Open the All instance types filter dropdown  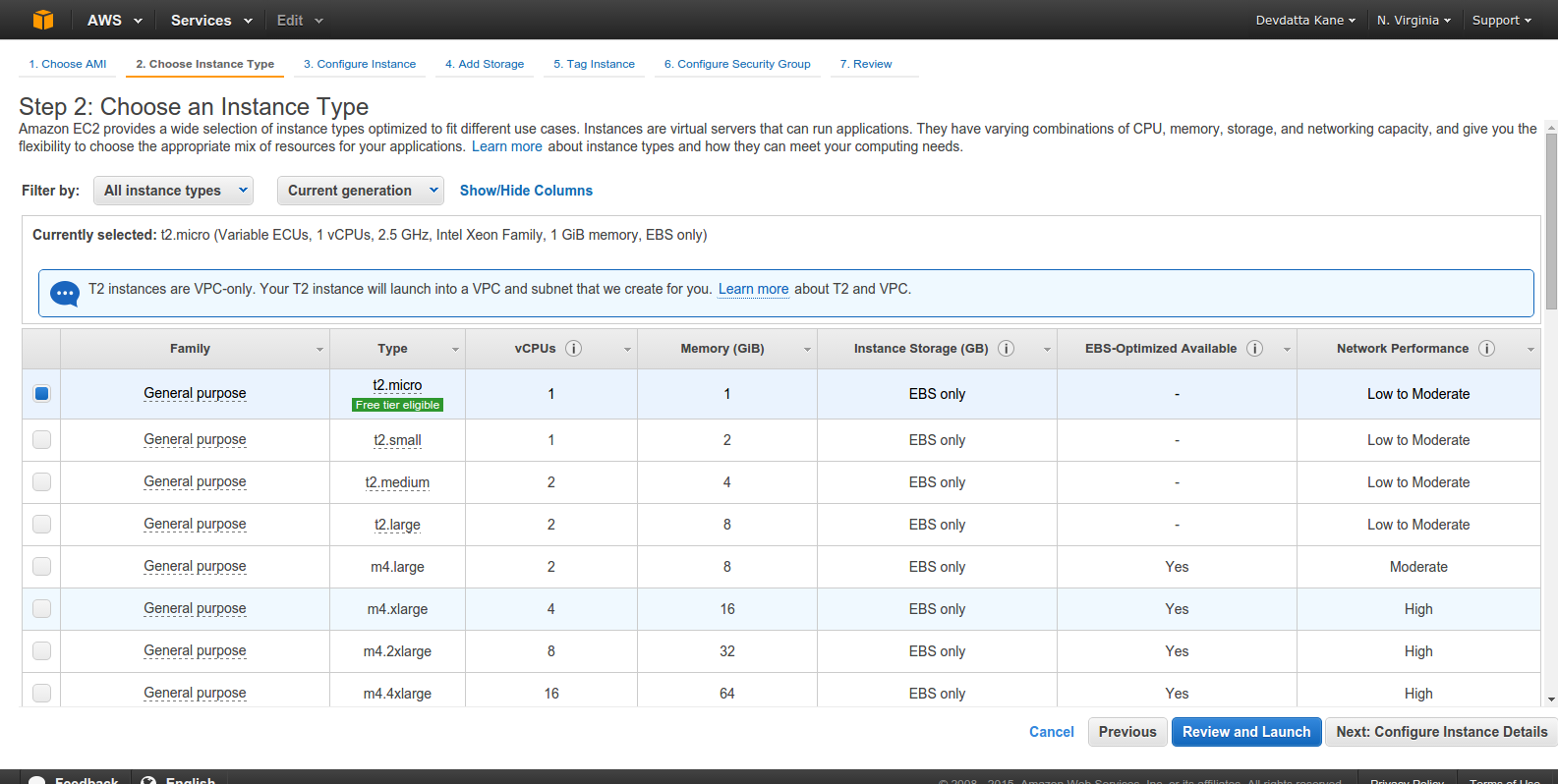tap(173, 191)
